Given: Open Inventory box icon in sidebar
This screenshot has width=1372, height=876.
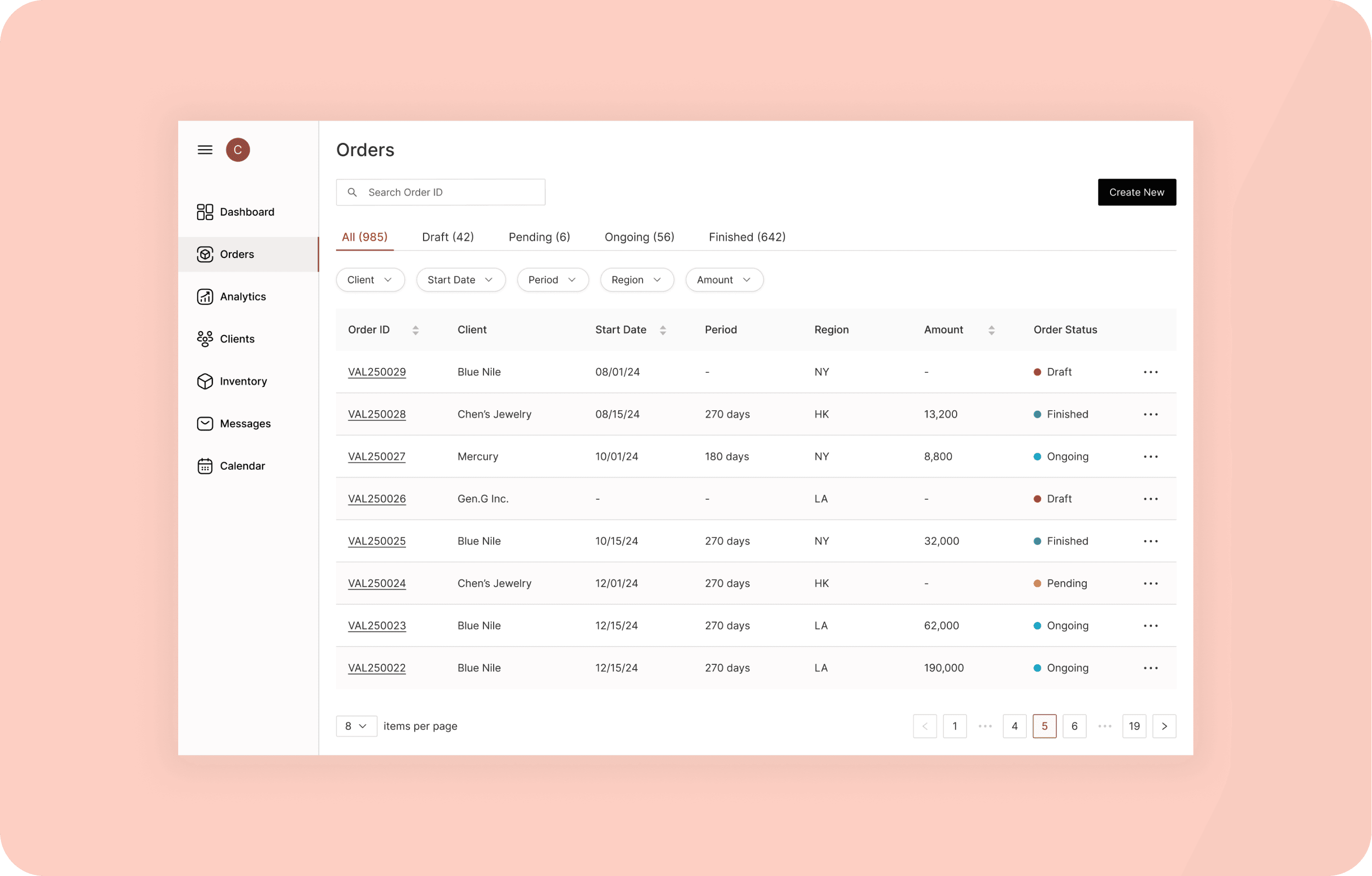Looking at the screenshot, I should click(205, 381).
